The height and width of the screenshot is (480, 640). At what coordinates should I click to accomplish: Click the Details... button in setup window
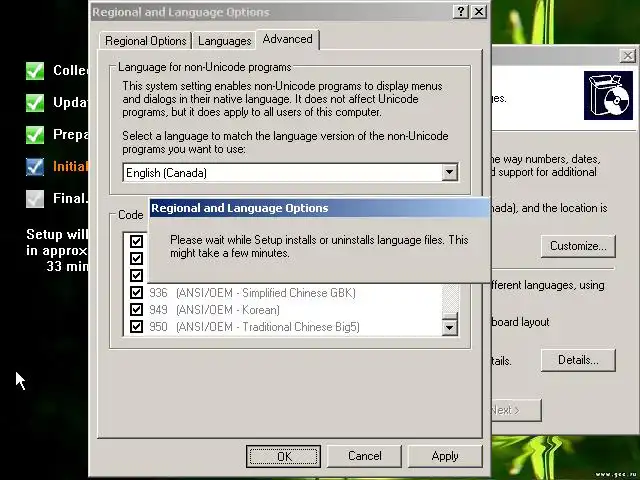[578, 360]
